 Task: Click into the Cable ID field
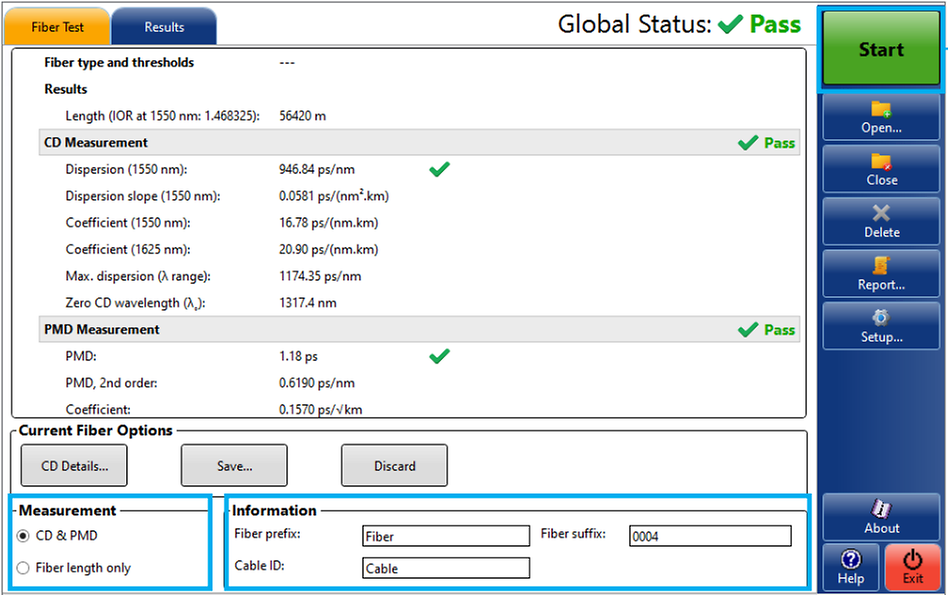click(x=446, y=569)
